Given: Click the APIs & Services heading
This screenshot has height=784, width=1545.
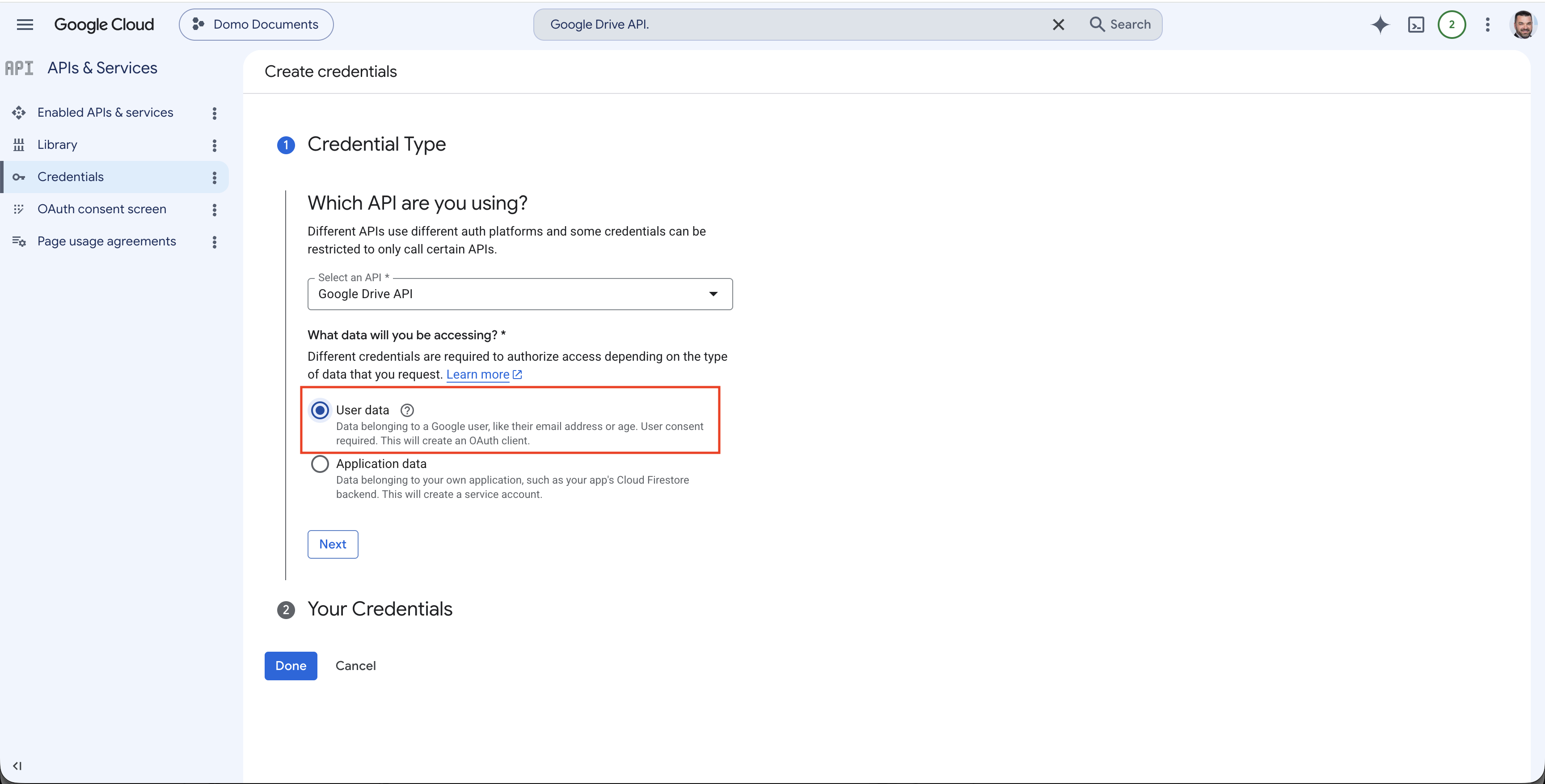Looking at the screenshot, I should point(102,68).
